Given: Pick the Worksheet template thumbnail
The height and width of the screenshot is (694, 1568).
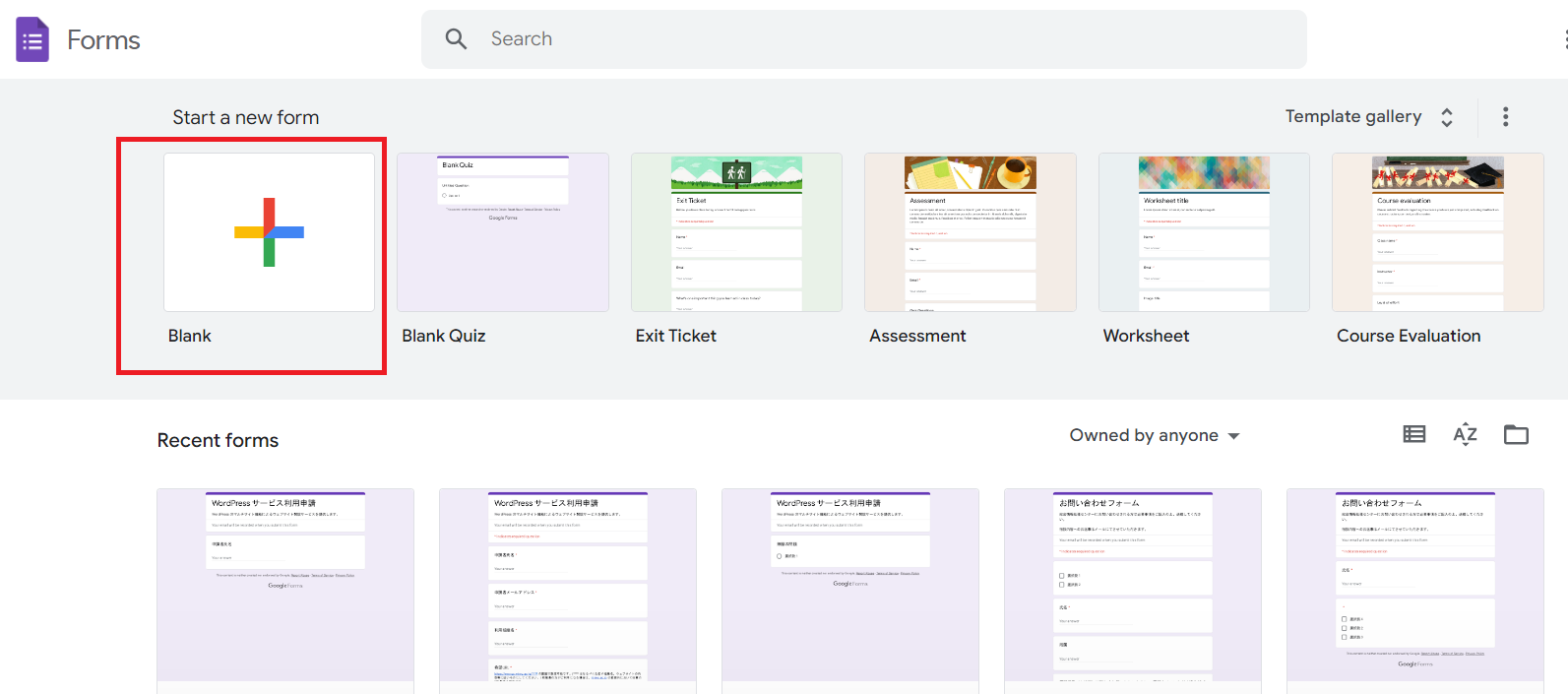Looking at the screenshot, I should coord(1204,232).
